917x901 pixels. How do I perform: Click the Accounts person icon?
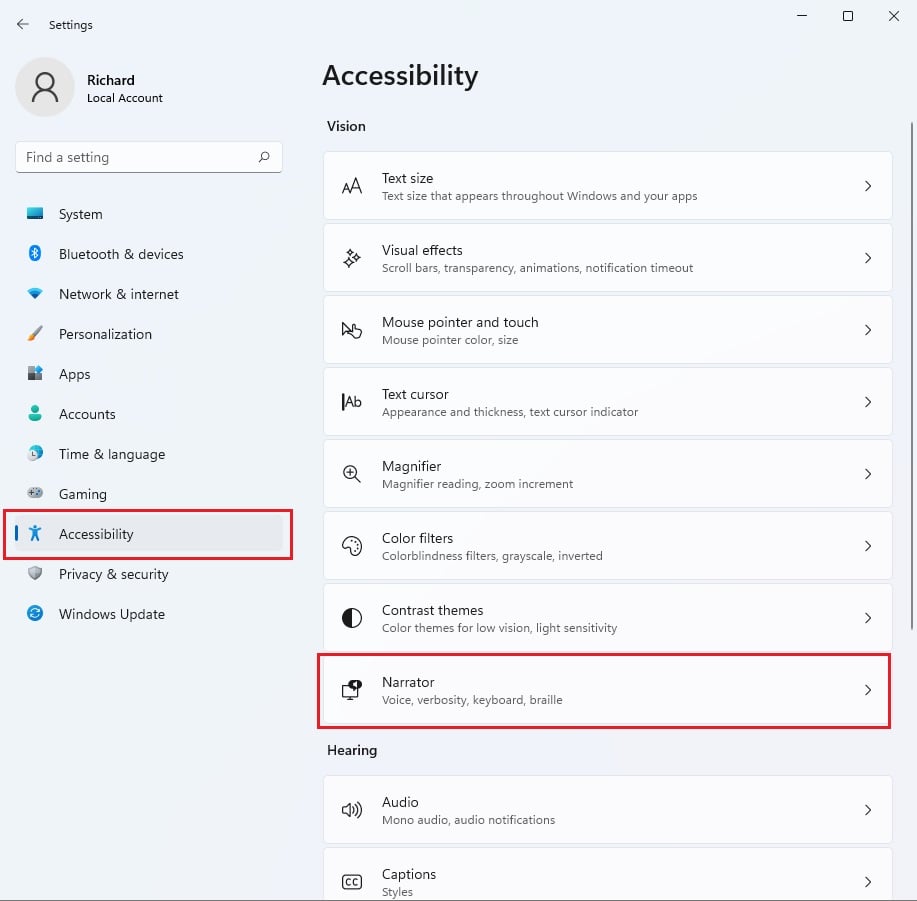coord(35,413)
